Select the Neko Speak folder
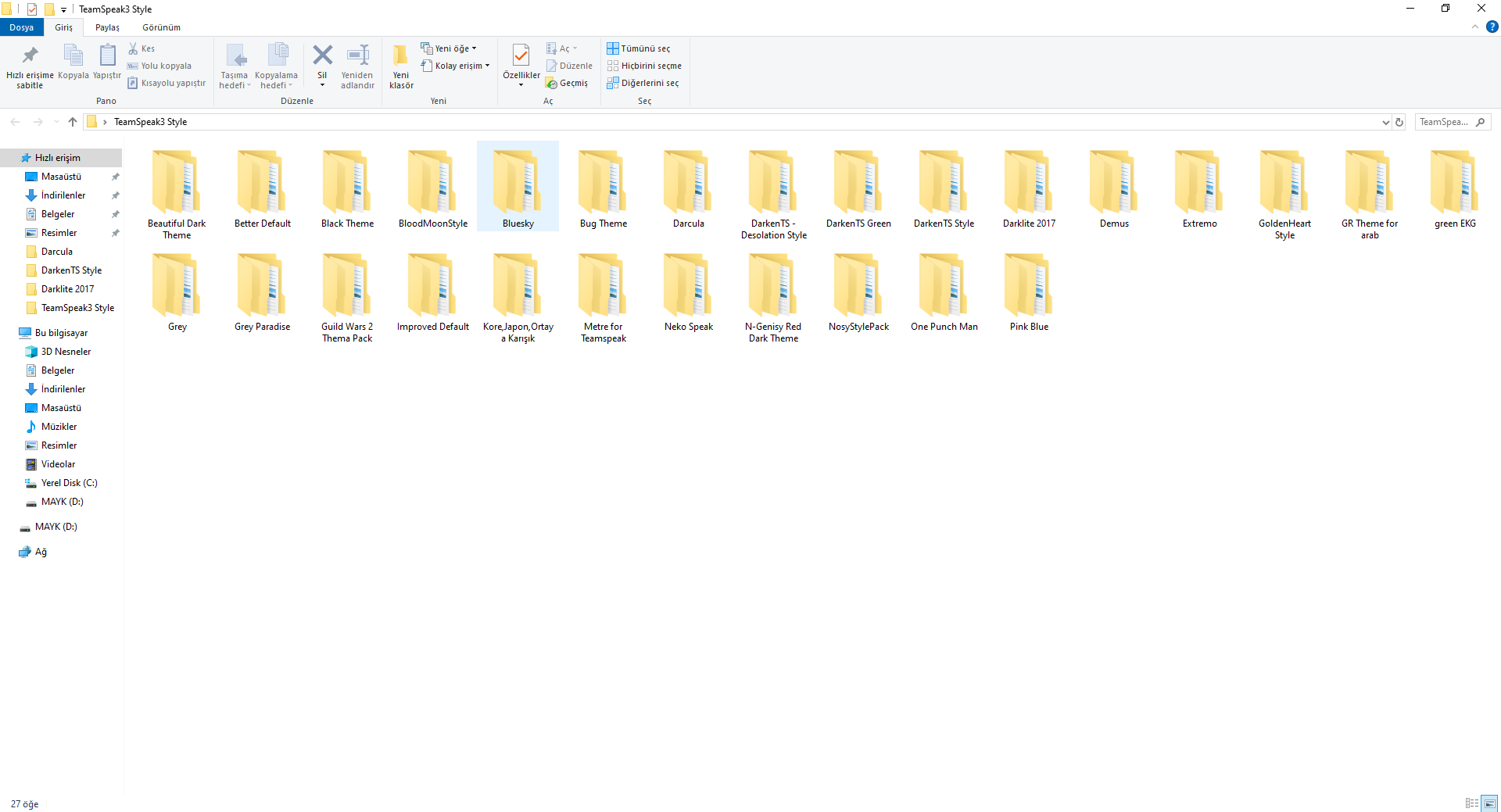This screenshot has width=1501, height=812. tap(689, 292)
